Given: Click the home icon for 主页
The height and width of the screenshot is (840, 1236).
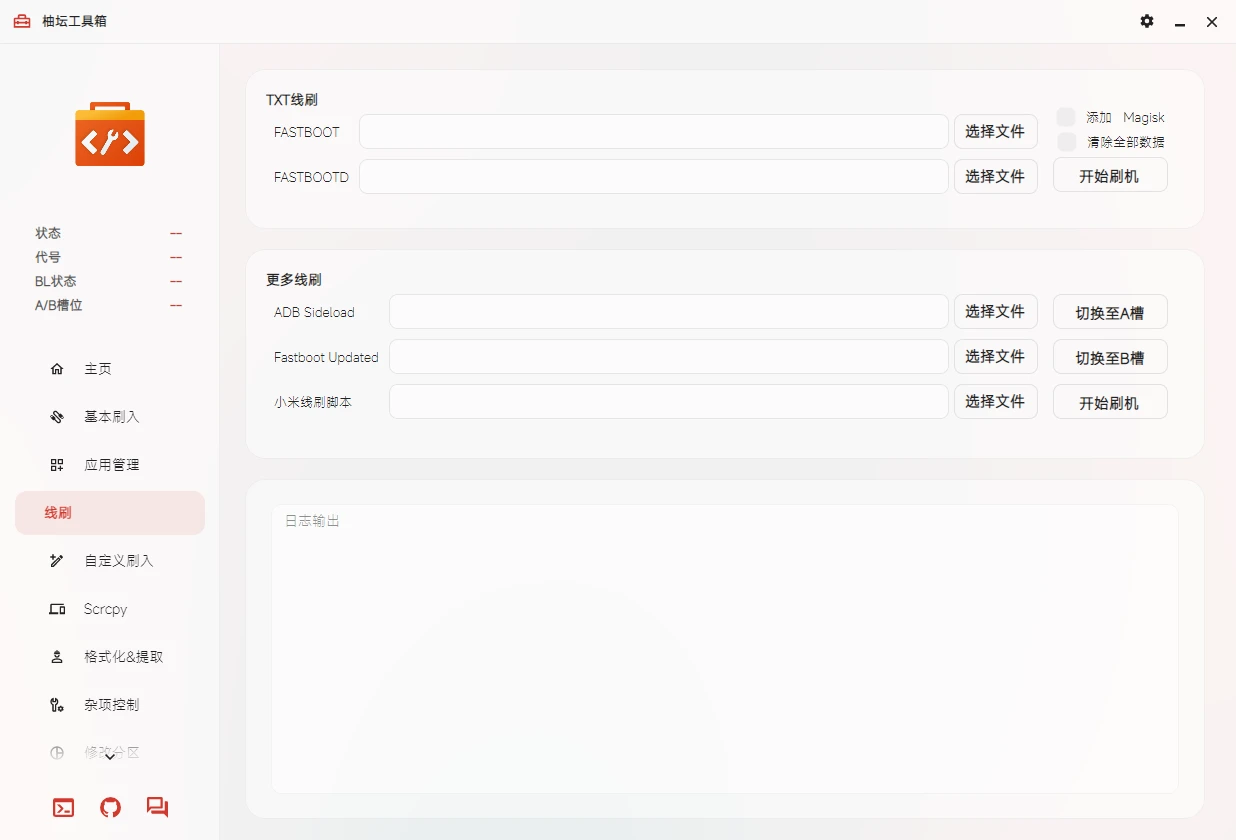Looking at the screenshot, I should [x=57, y=369].
